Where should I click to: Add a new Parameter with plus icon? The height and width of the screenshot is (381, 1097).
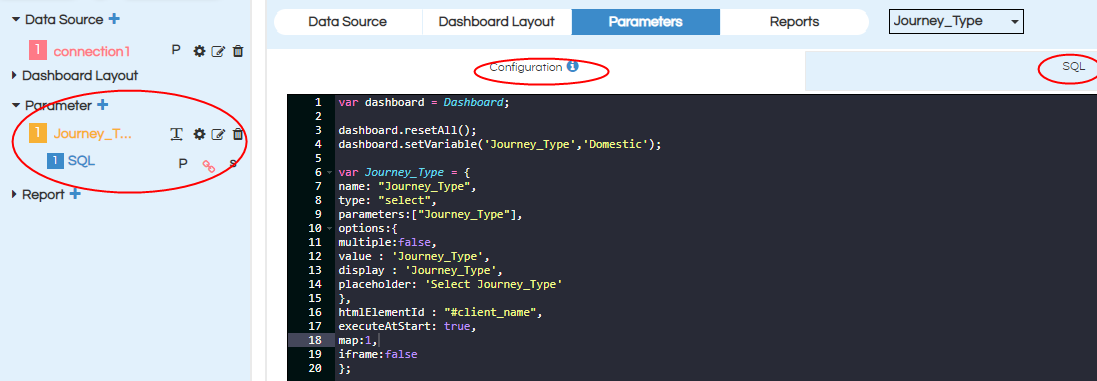coord(102,105)
